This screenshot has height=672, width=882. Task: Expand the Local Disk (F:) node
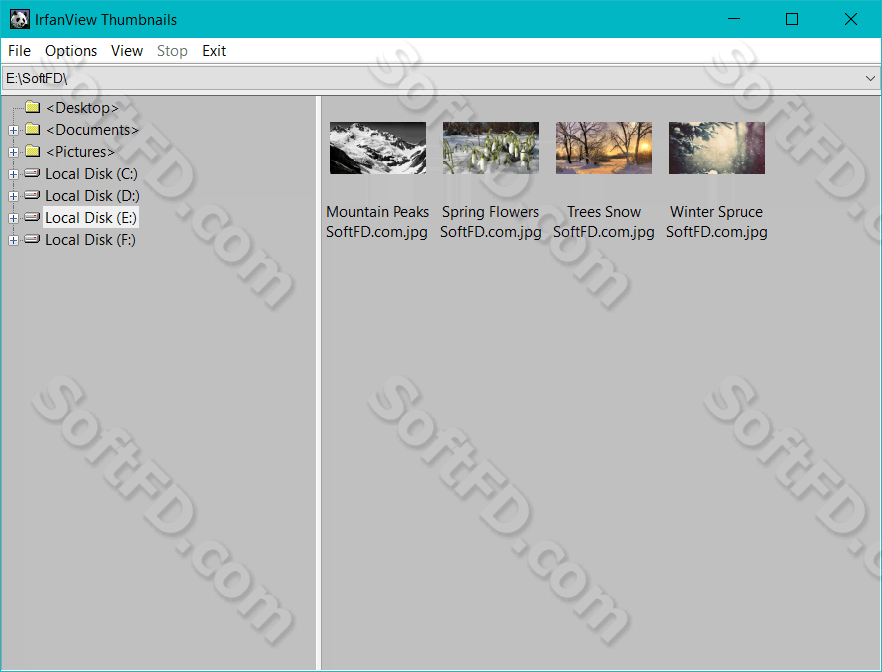[x=13, y=240]
